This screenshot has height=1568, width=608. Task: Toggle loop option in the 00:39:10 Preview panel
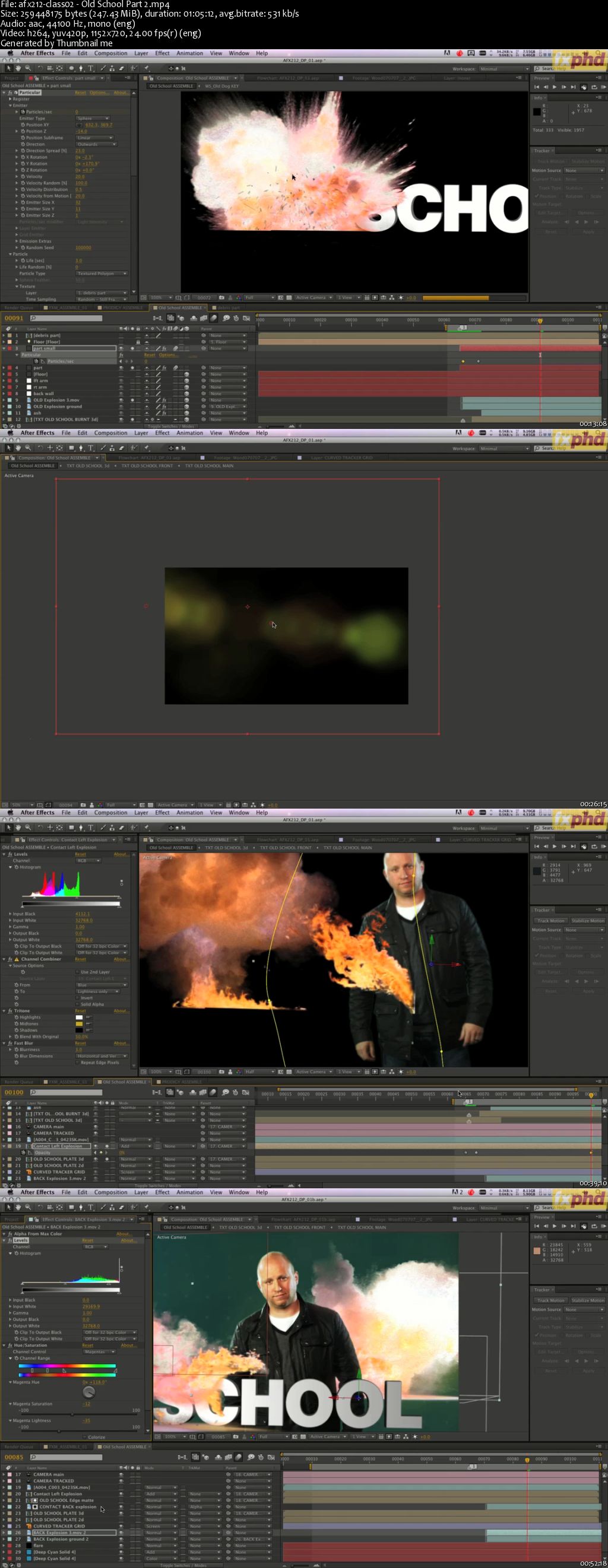594,847
